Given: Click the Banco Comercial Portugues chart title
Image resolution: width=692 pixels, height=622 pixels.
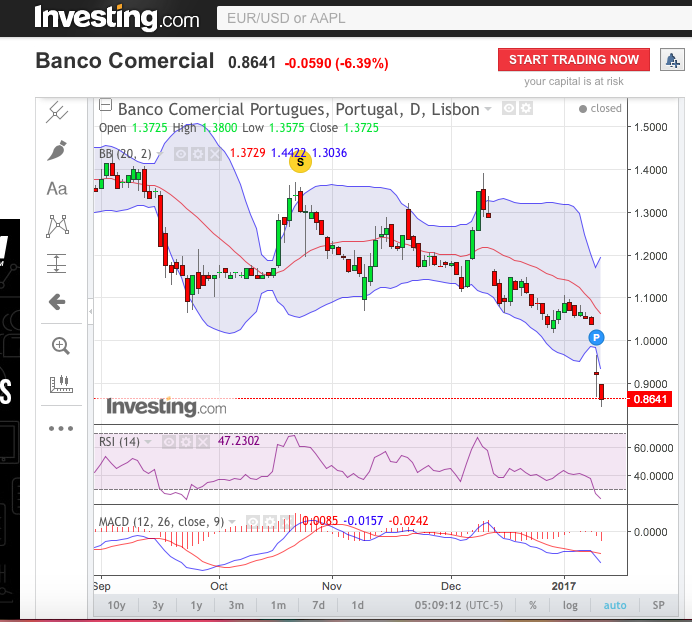Looking at the screenshot, I should point(298,109).
